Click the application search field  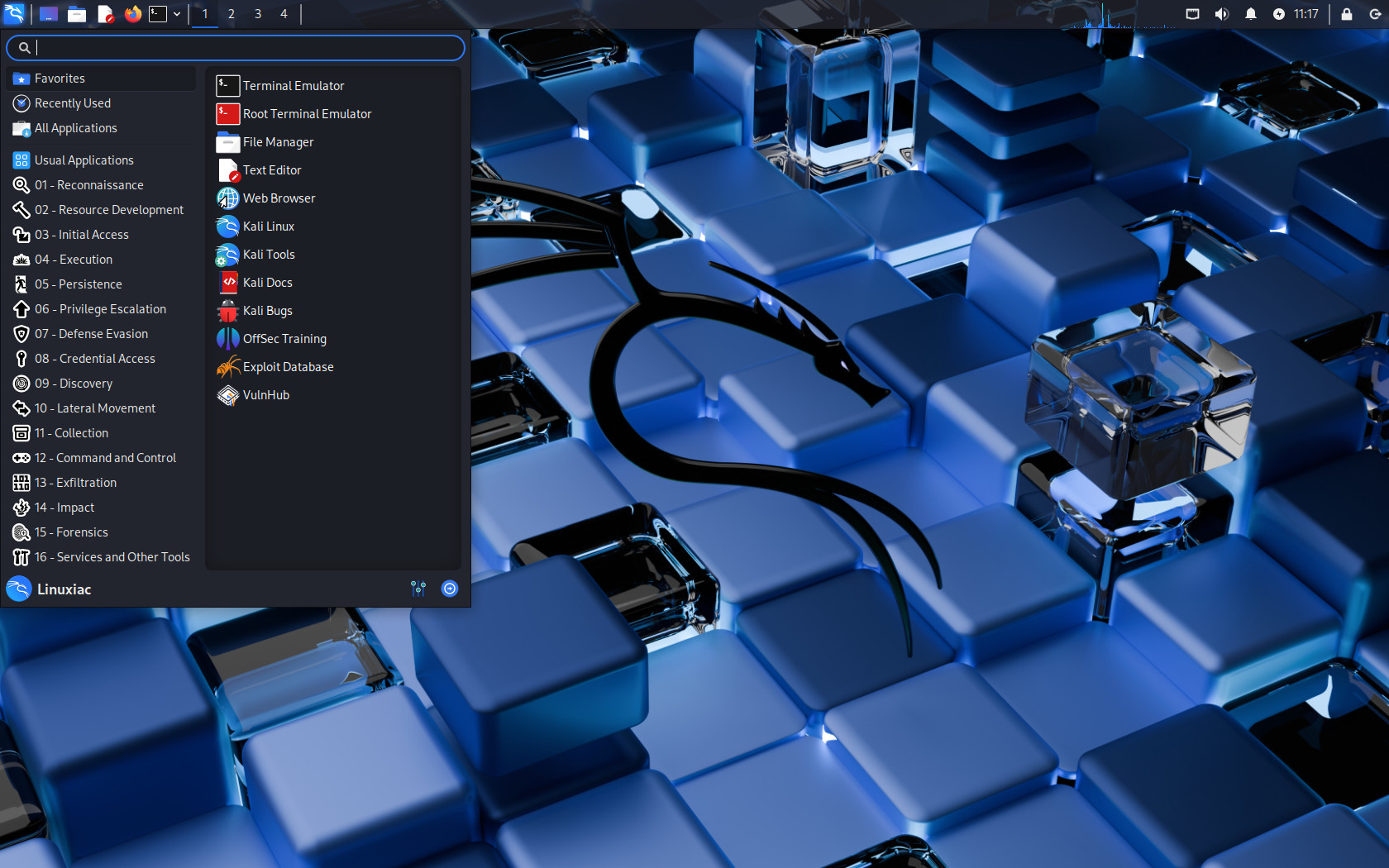point(236,48)
